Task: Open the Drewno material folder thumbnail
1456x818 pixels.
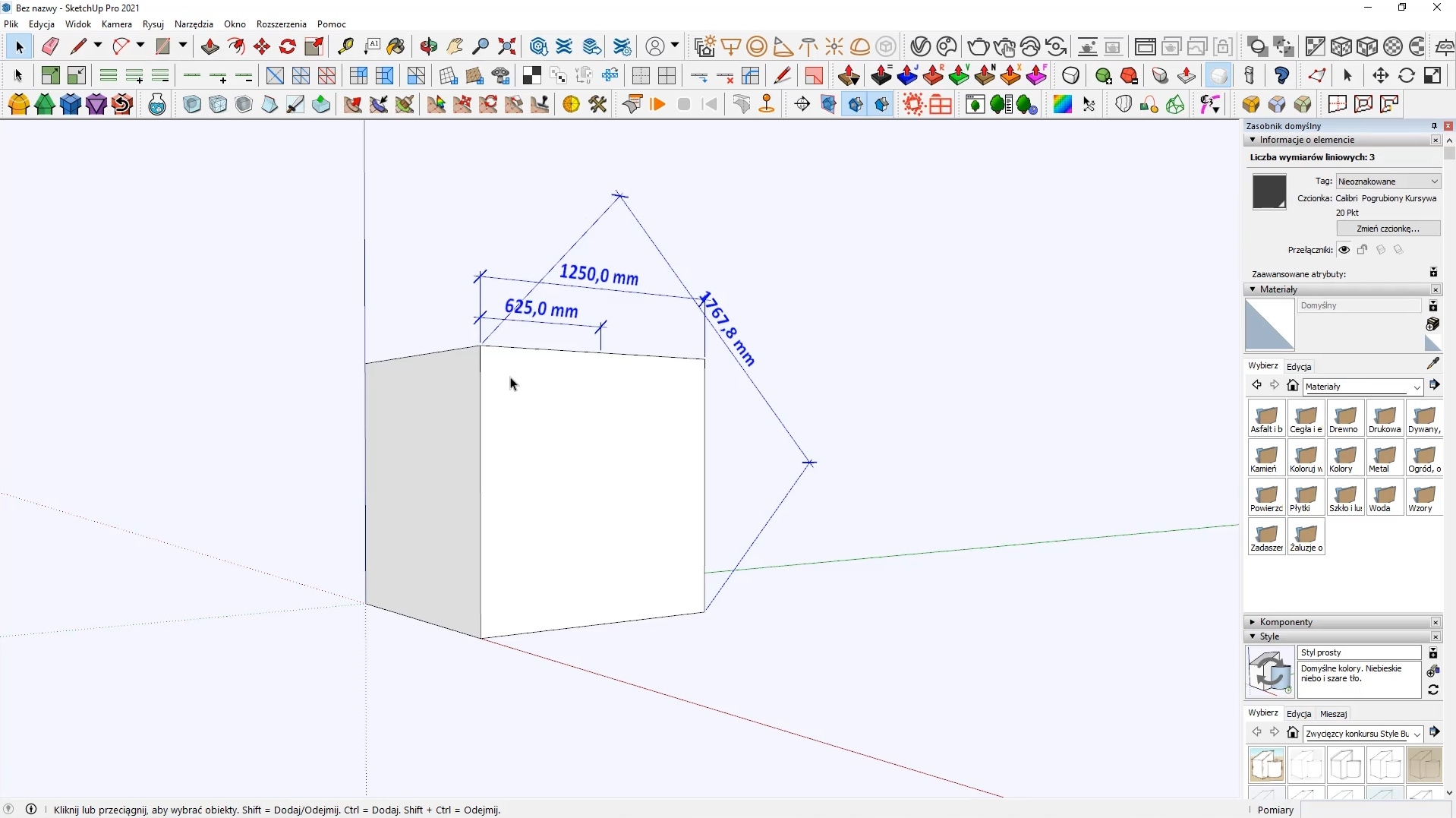Action: point(1346,418)
